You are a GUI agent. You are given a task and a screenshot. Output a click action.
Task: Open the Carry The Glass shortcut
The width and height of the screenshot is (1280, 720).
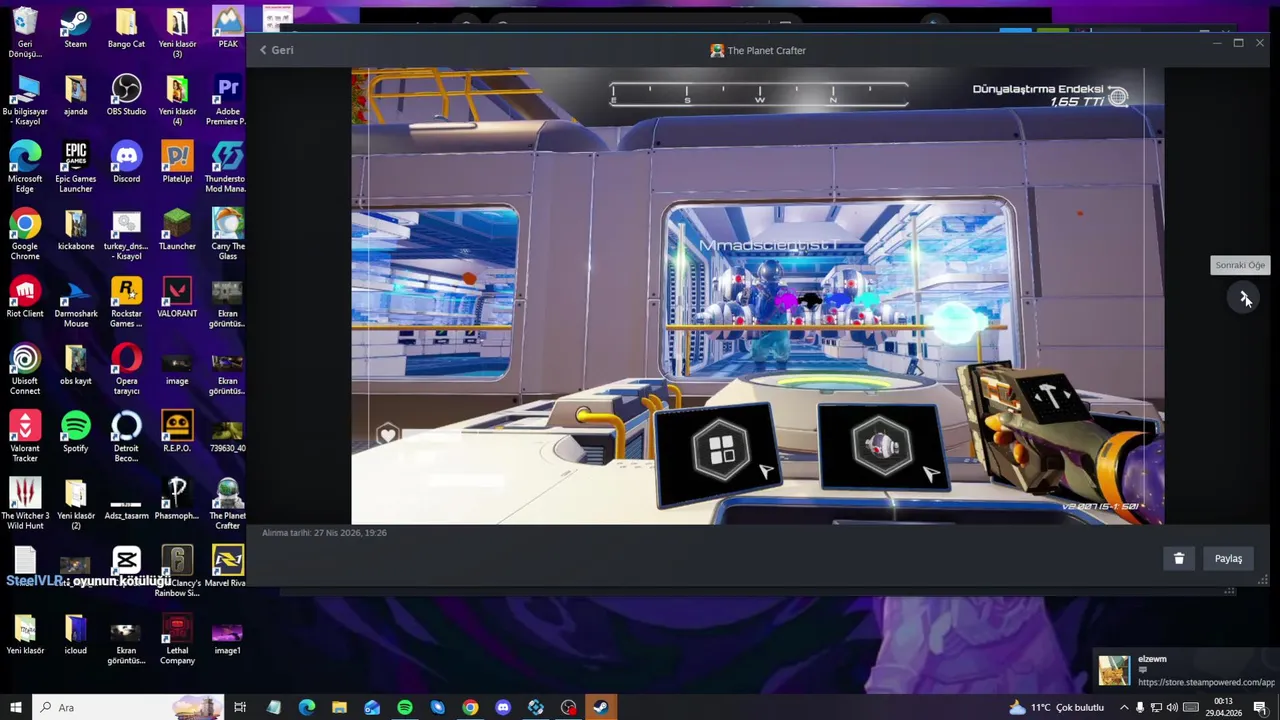tap(228, 234)
